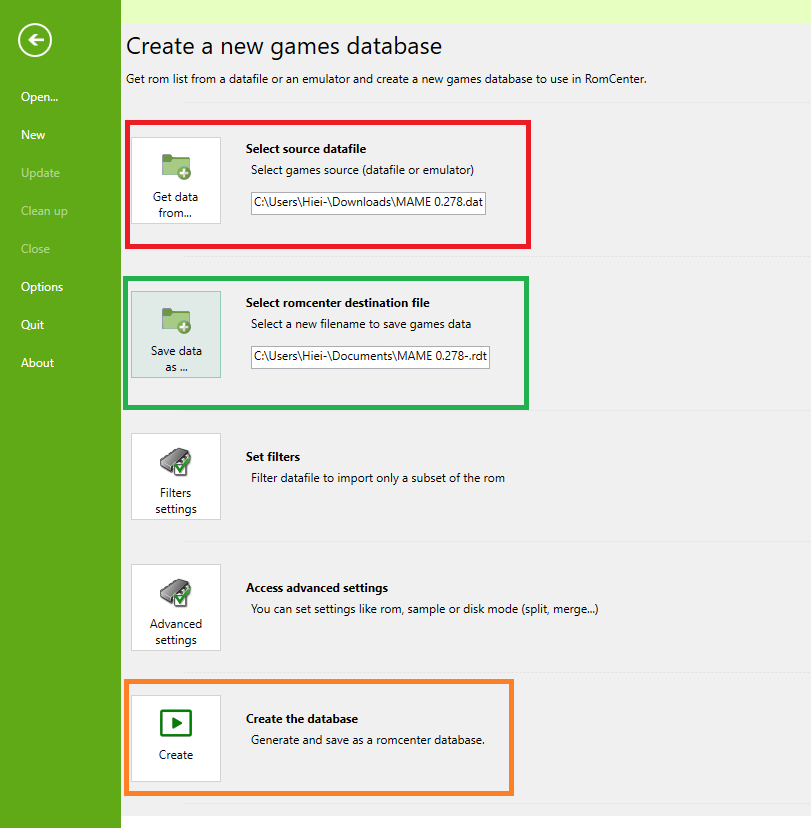The image size is (811, 828).
Task: Click the back arrow circle icon
Action: (35, 40)
